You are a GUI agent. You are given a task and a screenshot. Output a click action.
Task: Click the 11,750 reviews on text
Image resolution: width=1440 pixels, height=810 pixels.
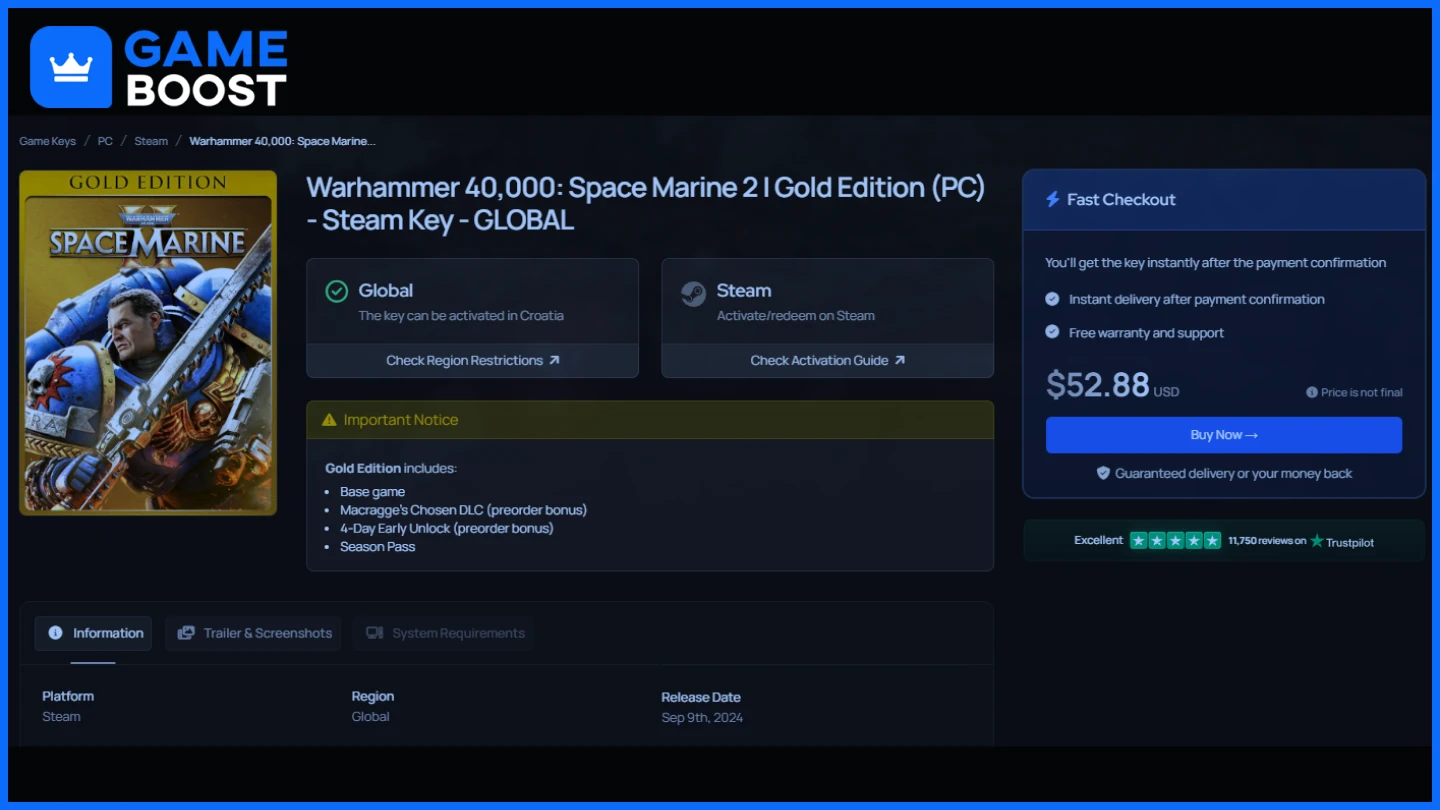tap(1267, 541)
